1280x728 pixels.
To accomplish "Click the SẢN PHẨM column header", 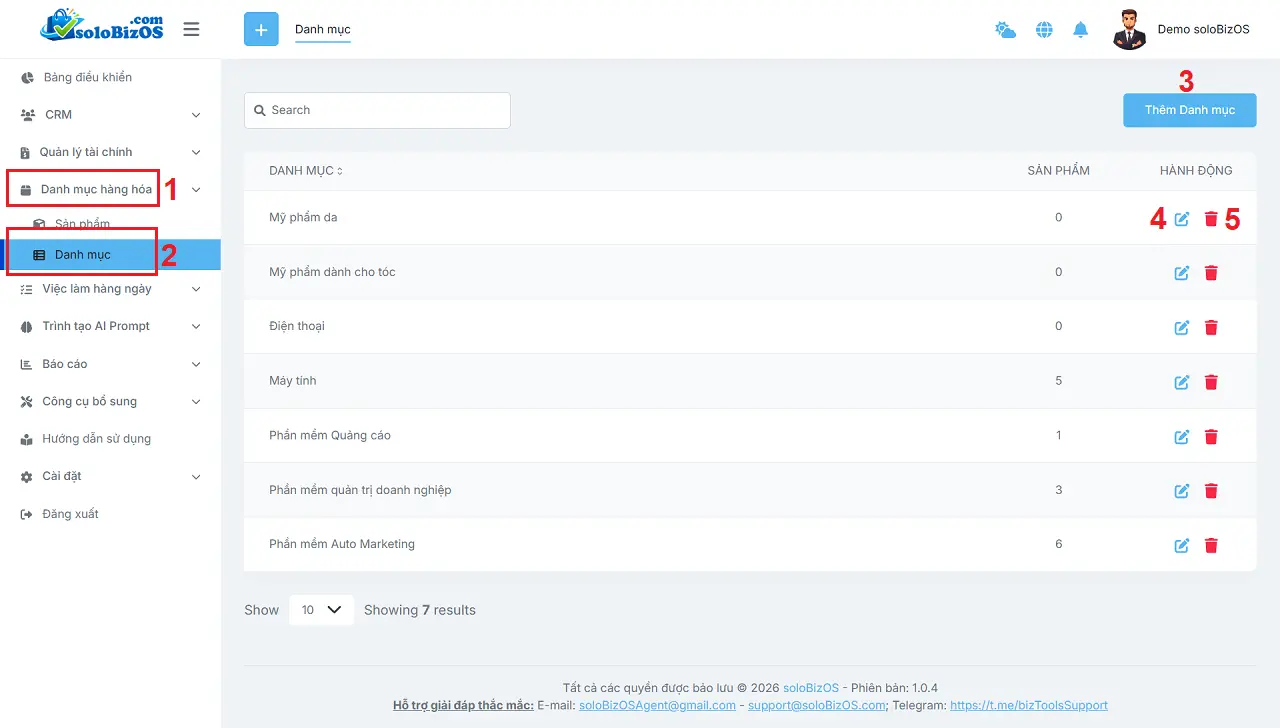I will tap(1058, 171).
